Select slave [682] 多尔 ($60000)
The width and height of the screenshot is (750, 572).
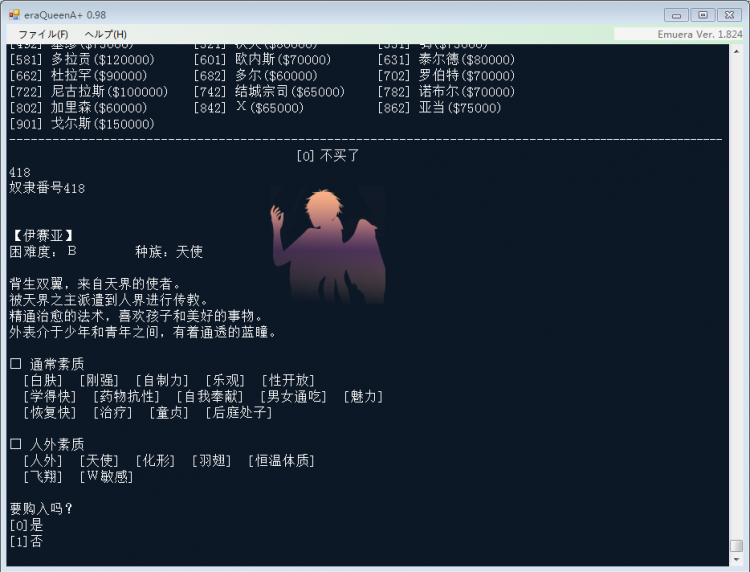pos(255,76)
